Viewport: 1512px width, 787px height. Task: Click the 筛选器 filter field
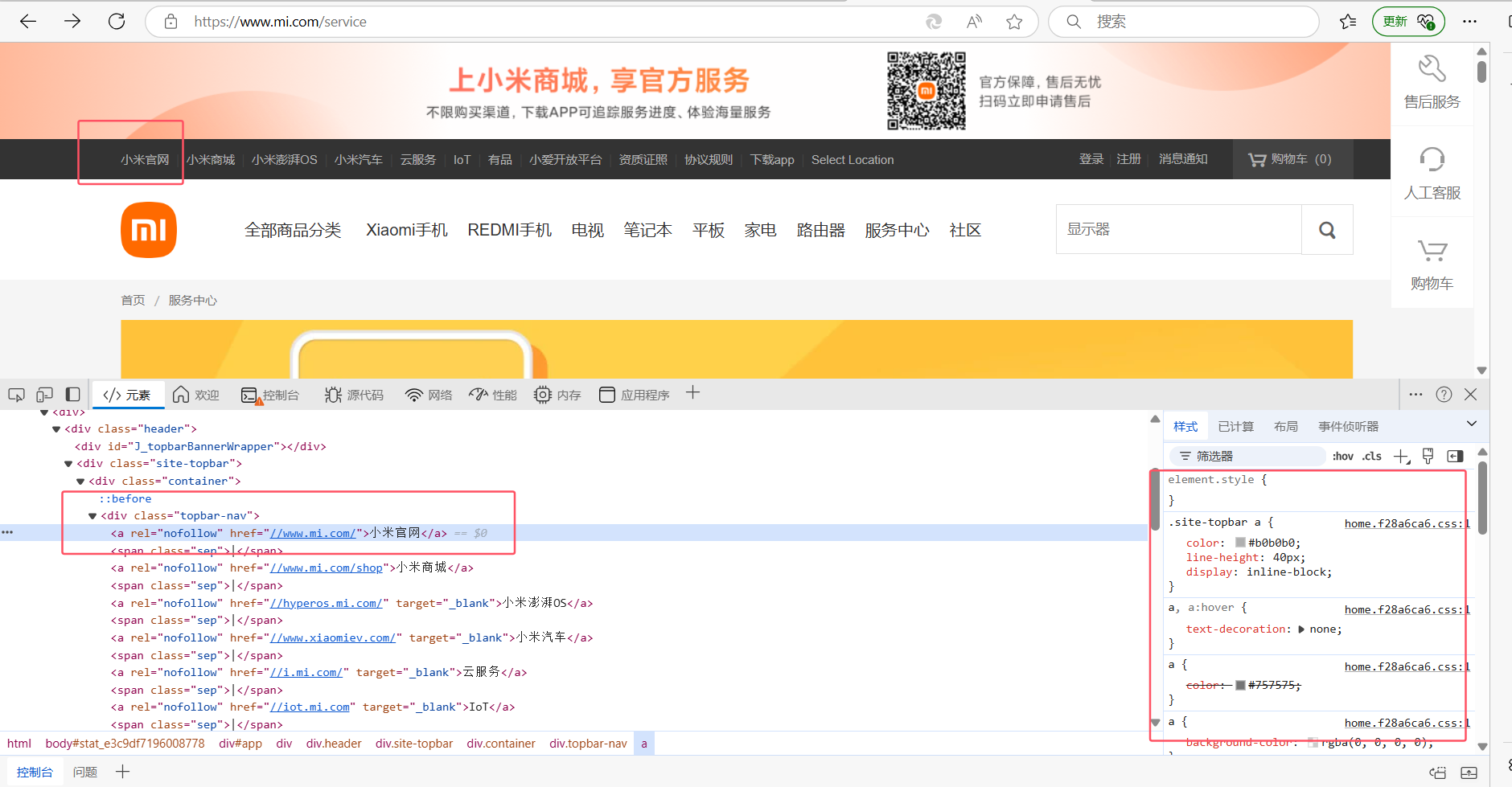(x=1247, y=456)
